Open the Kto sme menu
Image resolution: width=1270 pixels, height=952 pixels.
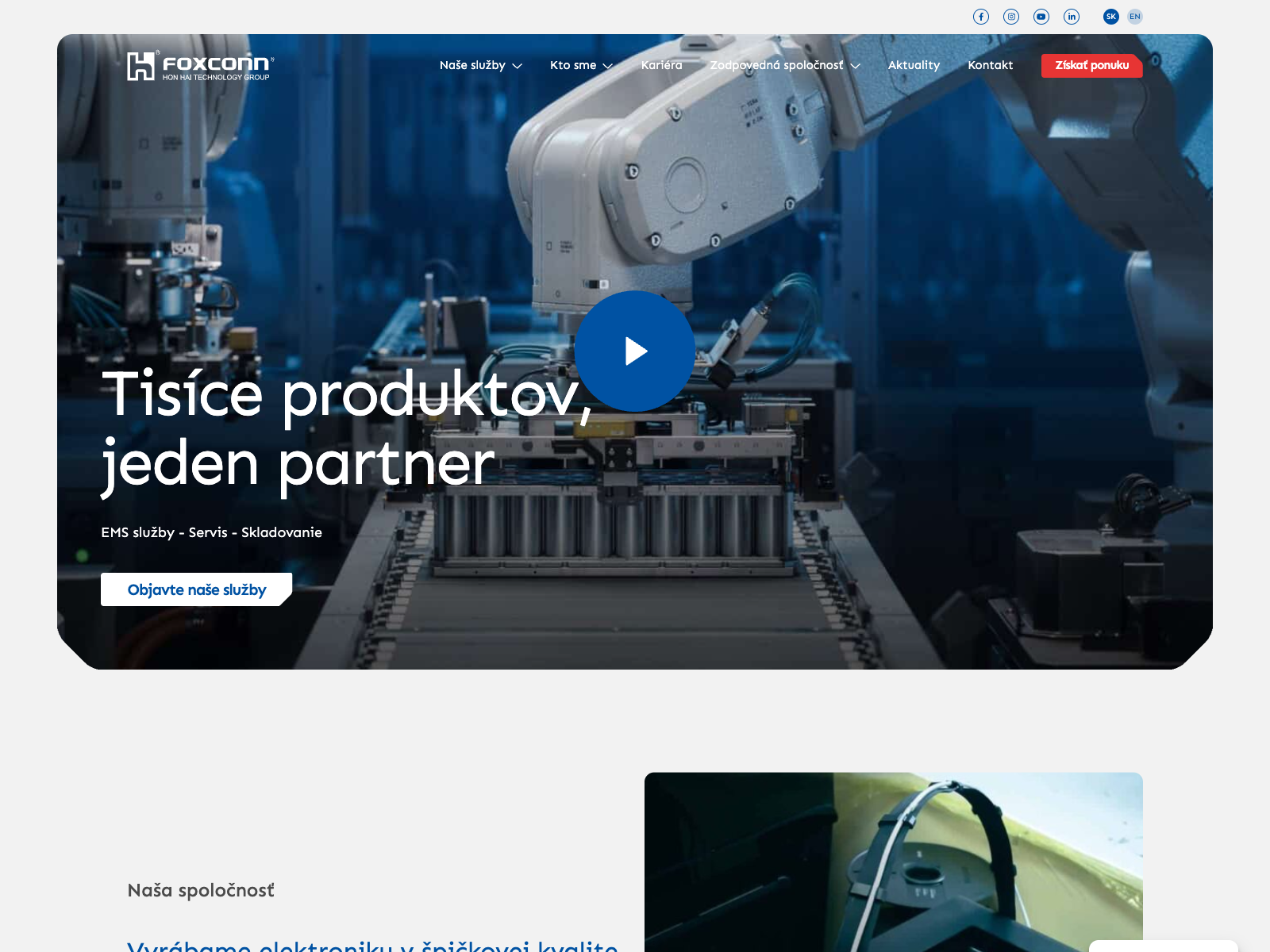(573, 65)
